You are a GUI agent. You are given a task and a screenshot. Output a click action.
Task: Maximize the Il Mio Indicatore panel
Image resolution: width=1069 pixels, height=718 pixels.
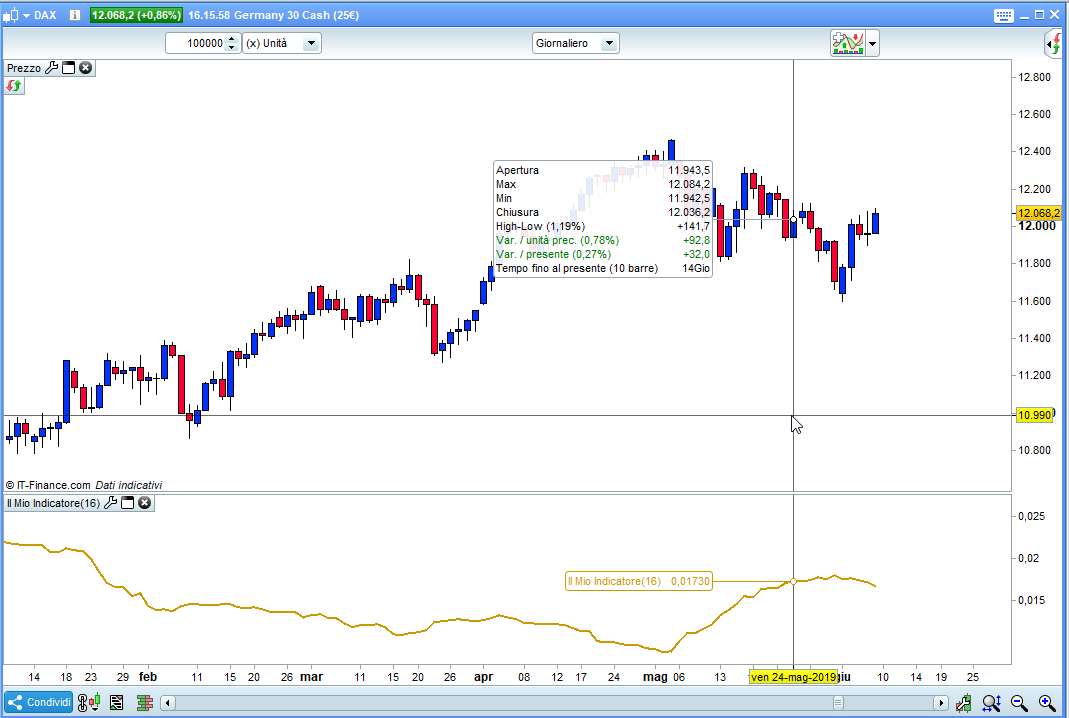pyautogui.click(x=127, y=503)
